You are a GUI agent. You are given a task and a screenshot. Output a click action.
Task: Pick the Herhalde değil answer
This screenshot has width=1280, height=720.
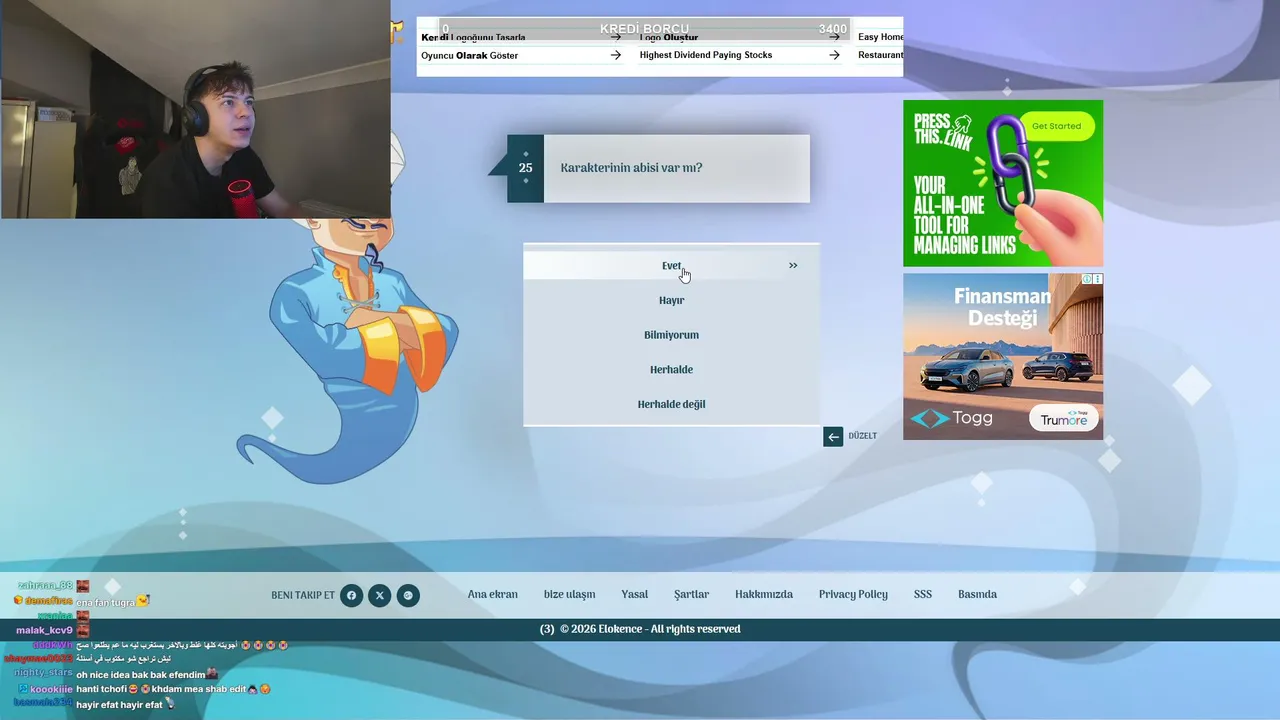click(671, 404)
